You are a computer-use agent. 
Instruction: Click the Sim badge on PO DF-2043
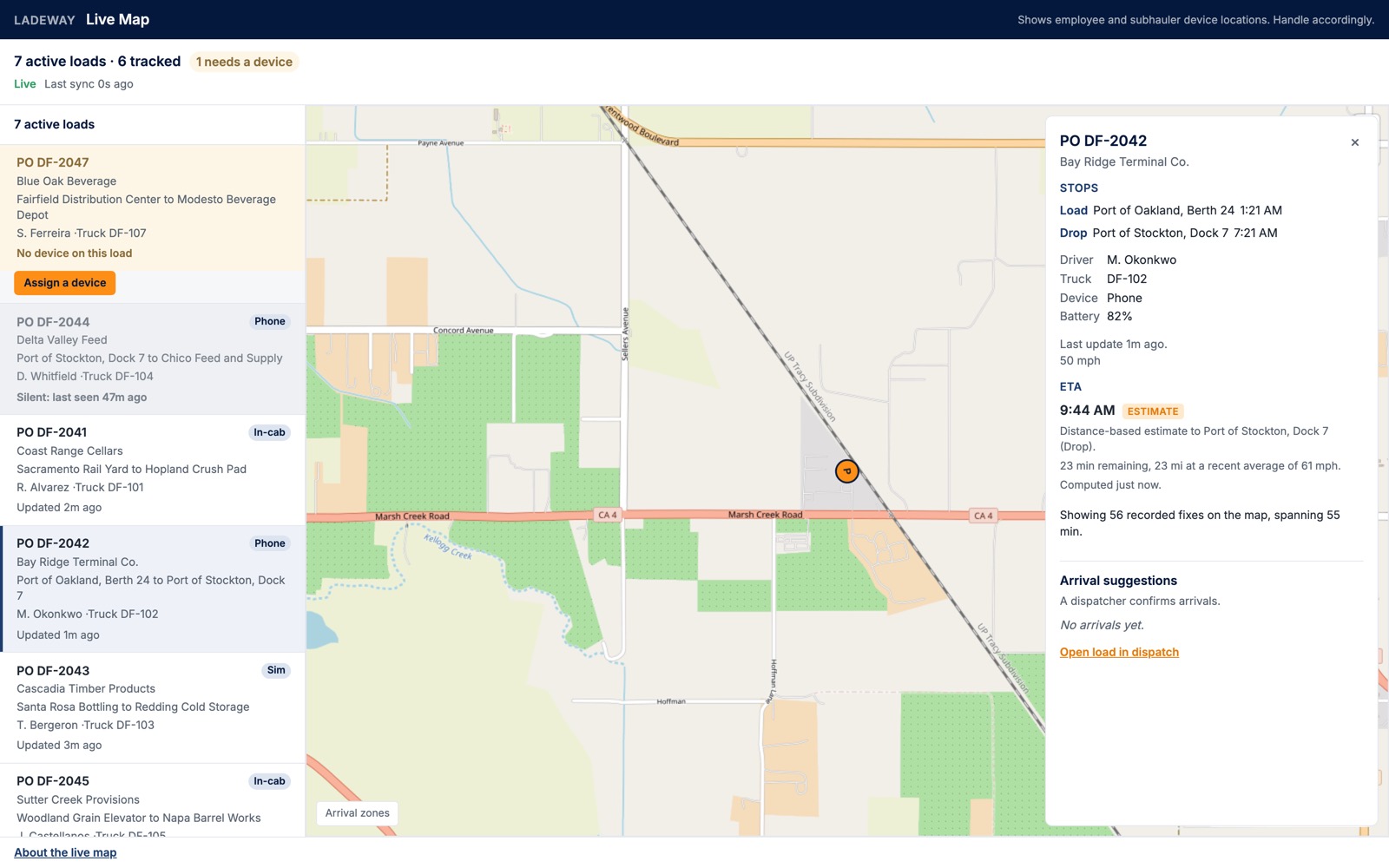tap(276, 670)
